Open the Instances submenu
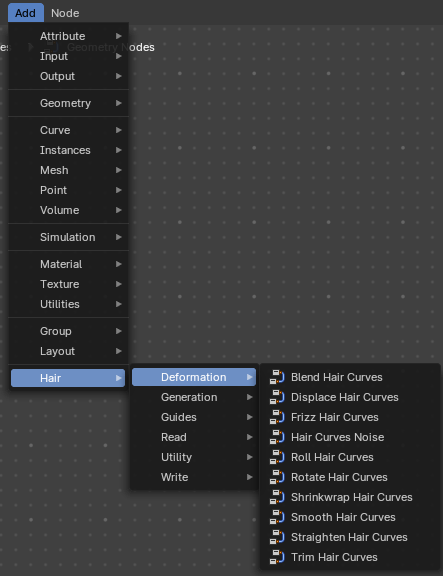The width and height of the screenshot is (443, 576). pyautogui.click(x=68, y=150)
